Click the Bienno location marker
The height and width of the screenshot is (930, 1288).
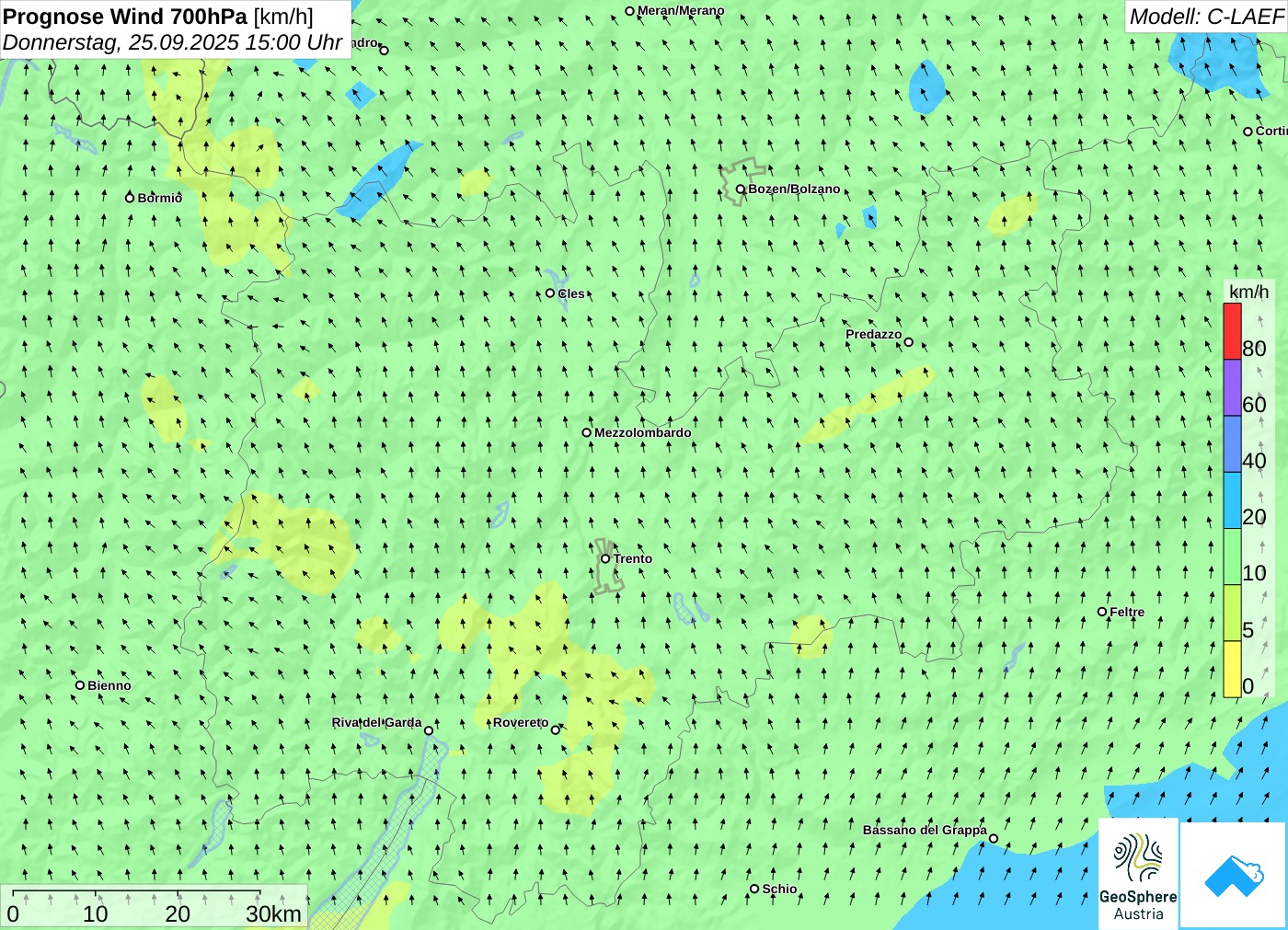coord(80,685)
